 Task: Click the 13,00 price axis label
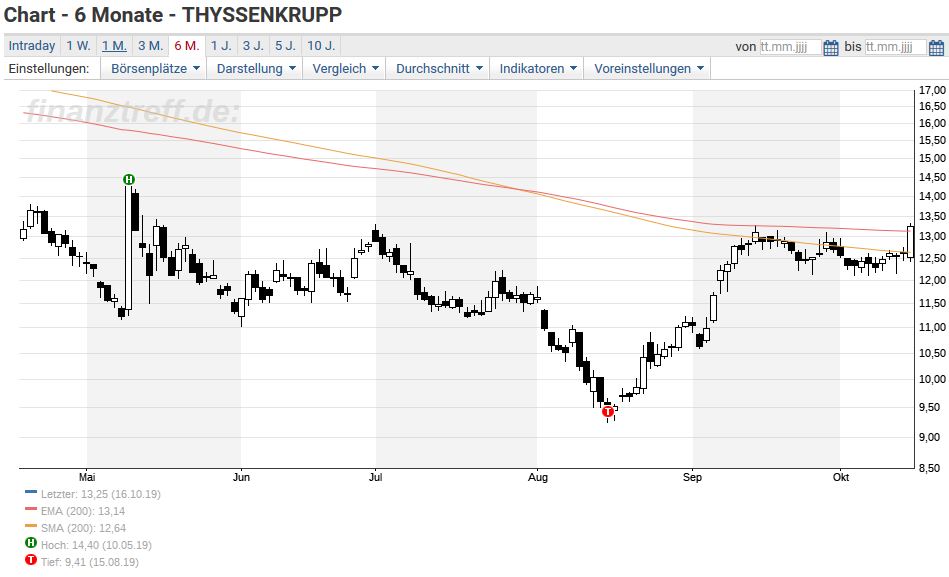pyautogui.click(x=932, y=237)
